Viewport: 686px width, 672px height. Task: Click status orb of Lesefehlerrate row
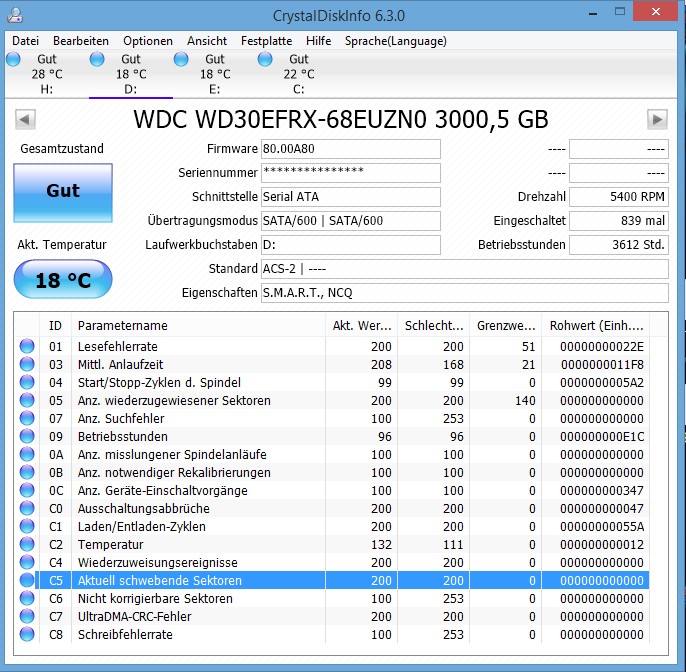(x=27, y=346)
